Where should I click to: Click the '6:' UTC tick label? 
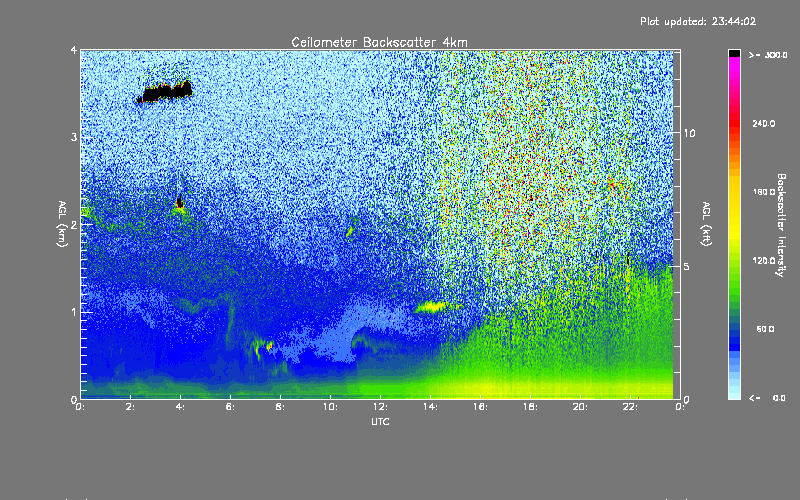coord(231,407)
